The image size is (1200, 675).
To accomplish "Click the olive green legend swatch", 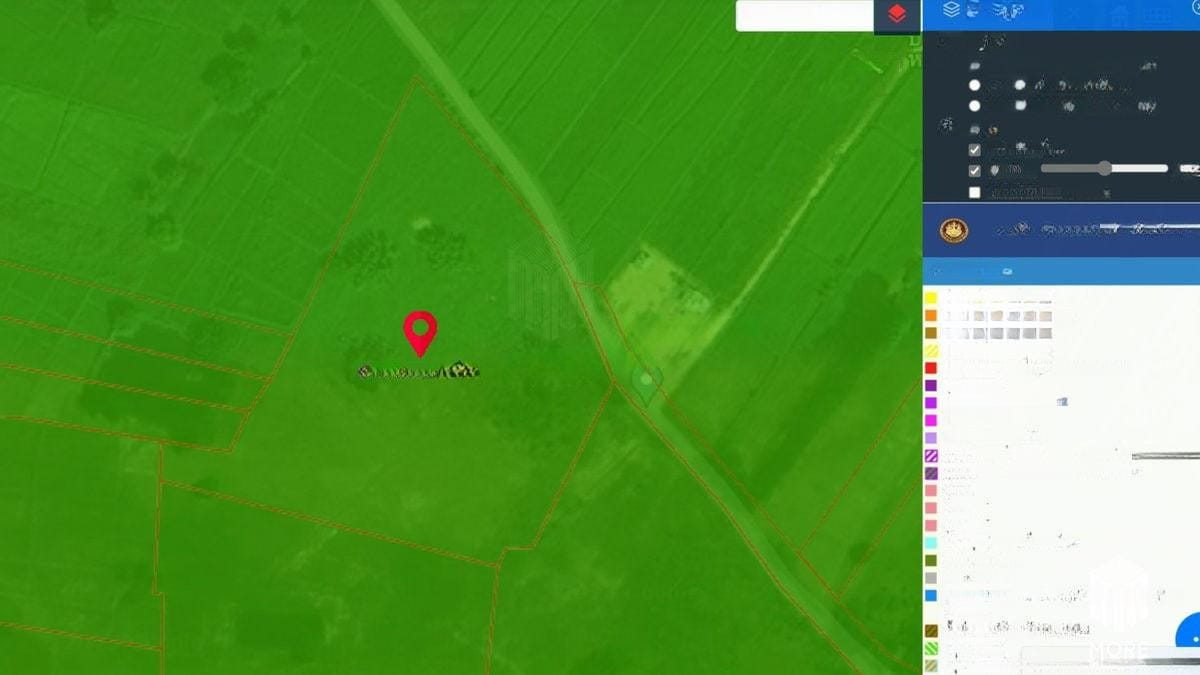I will tap(931, 561).
